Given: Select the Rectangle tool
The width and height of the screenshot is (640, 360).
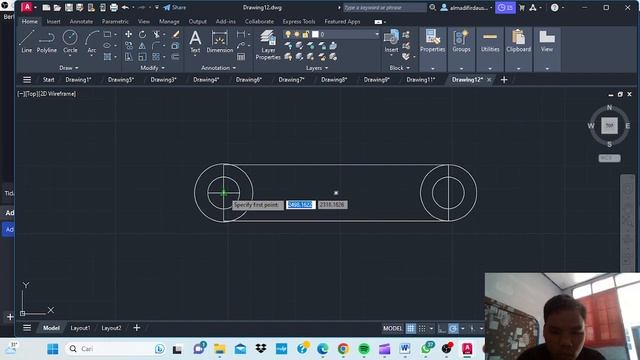Looking at the screenshot, I should (x=107, y=34).
